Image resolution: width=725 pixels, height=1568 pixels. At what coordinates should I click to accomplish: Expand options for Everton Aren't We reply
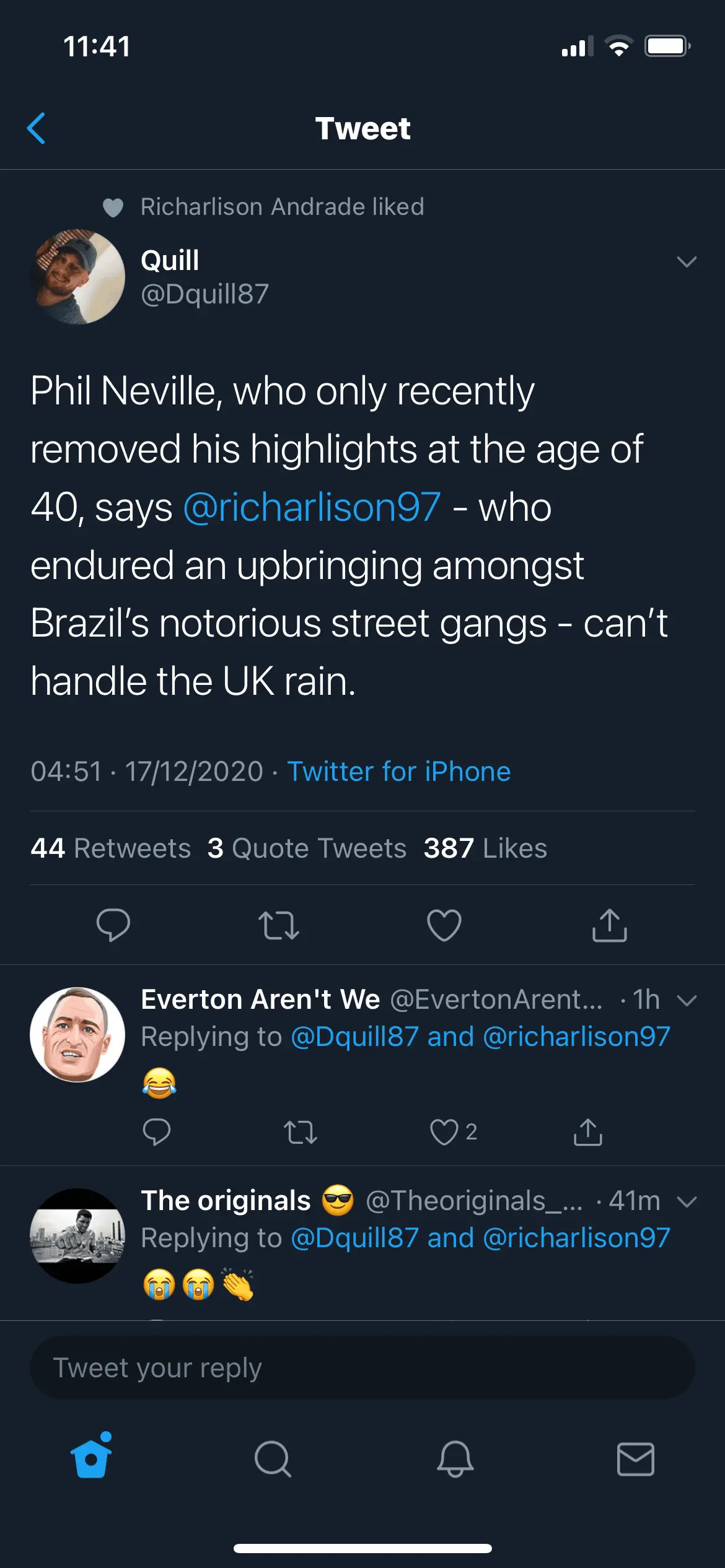687,1000
